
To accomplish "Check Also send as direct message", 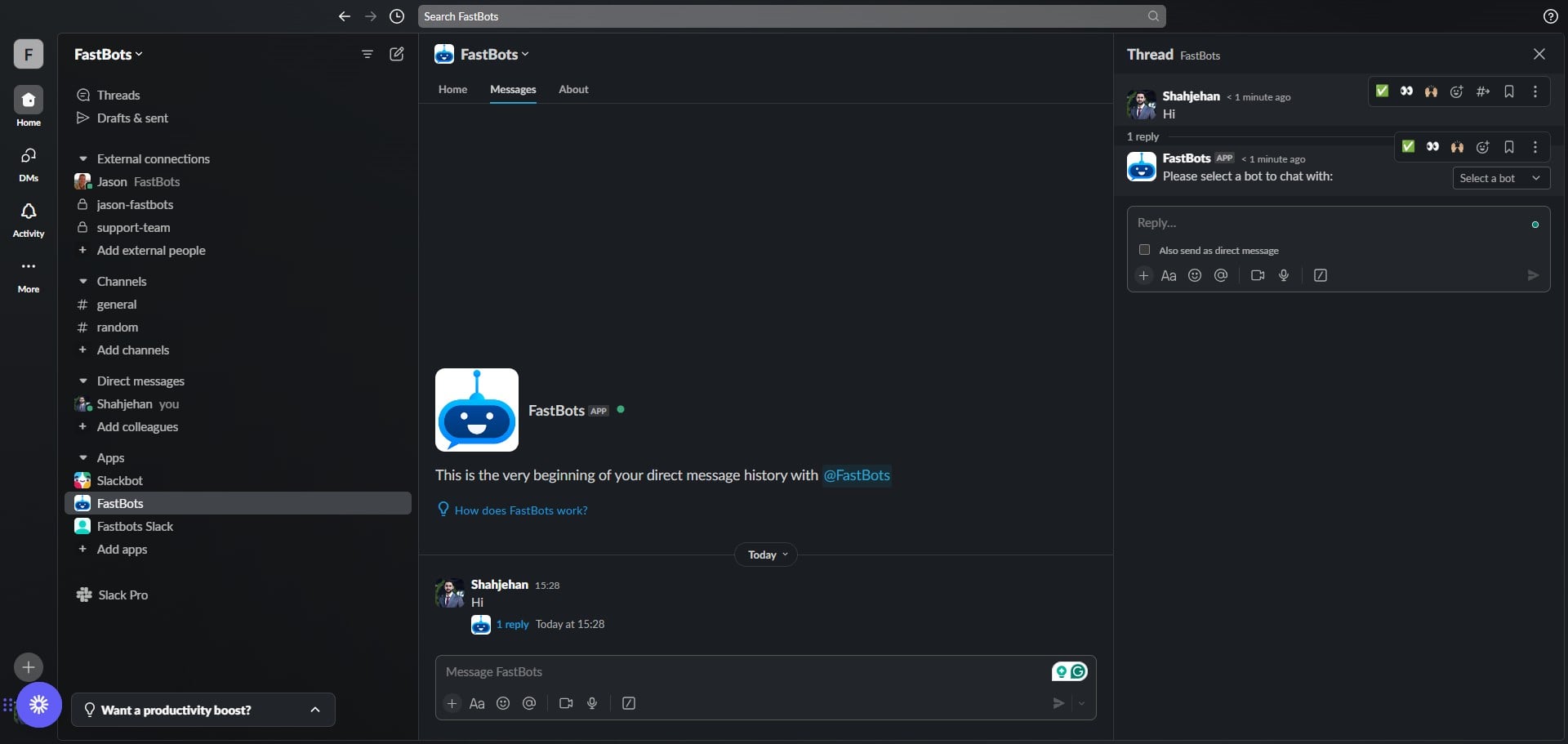I will tap(1144, 250).
